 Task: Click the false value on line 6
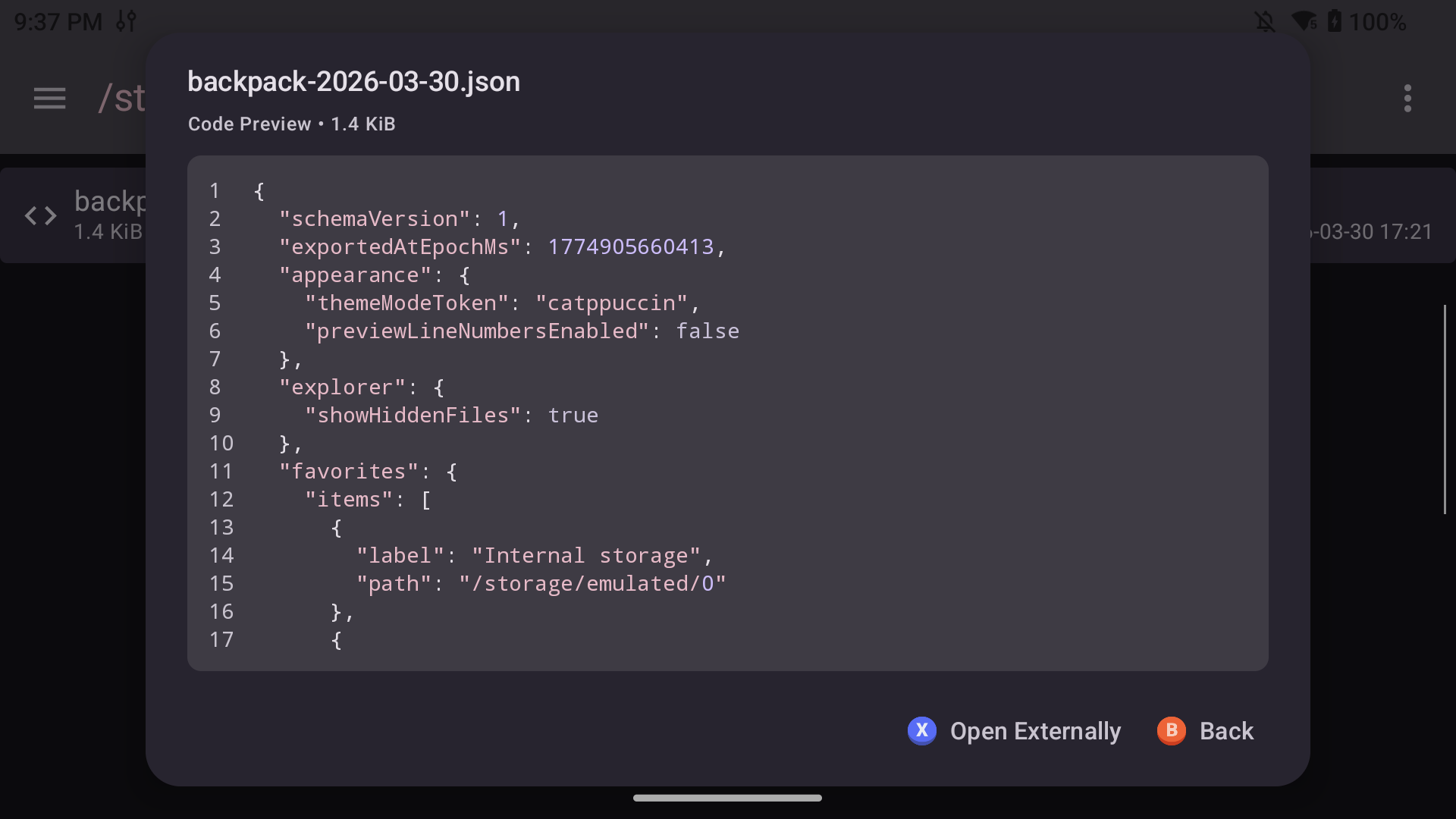708,331
